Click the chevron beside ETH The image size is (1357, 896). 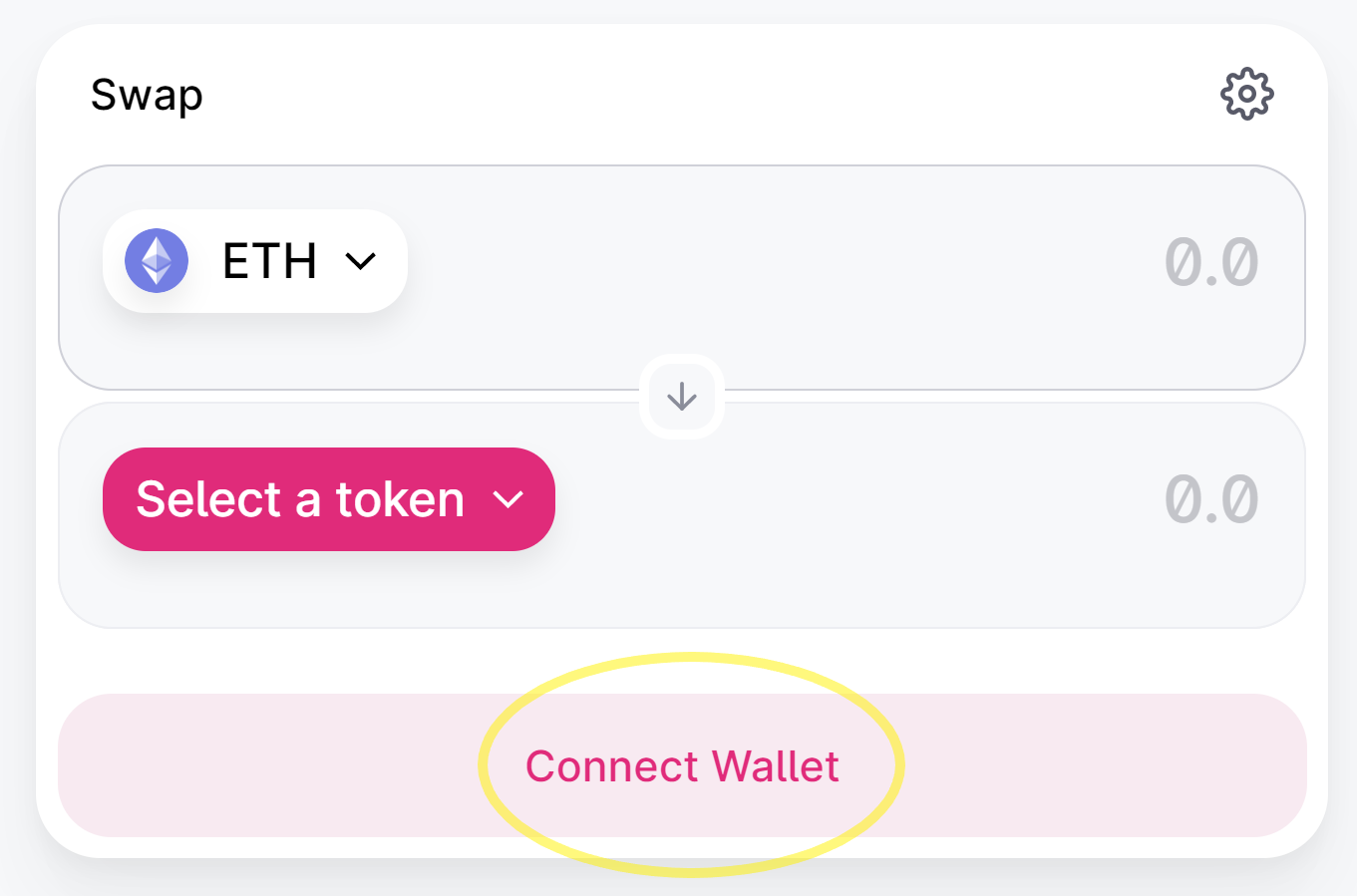pyautogui.click(x=360, y=261)
